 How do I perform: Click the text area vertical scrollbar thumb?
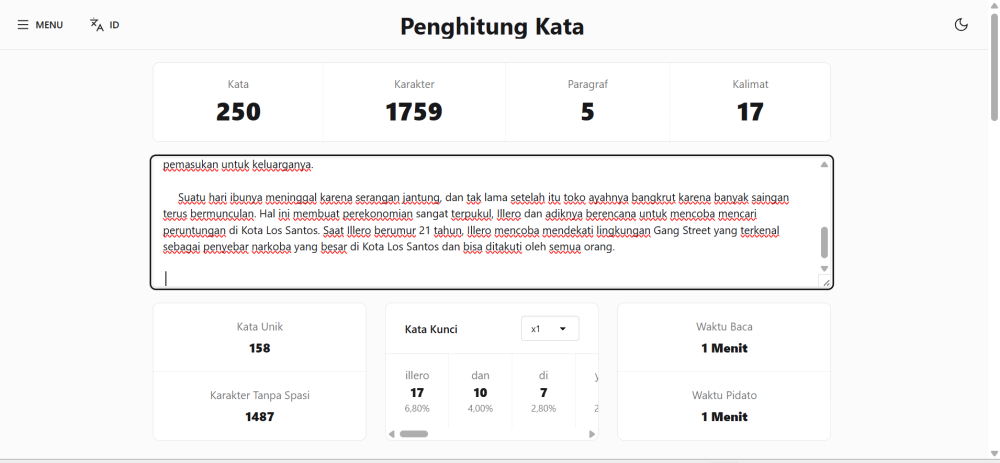824,242
